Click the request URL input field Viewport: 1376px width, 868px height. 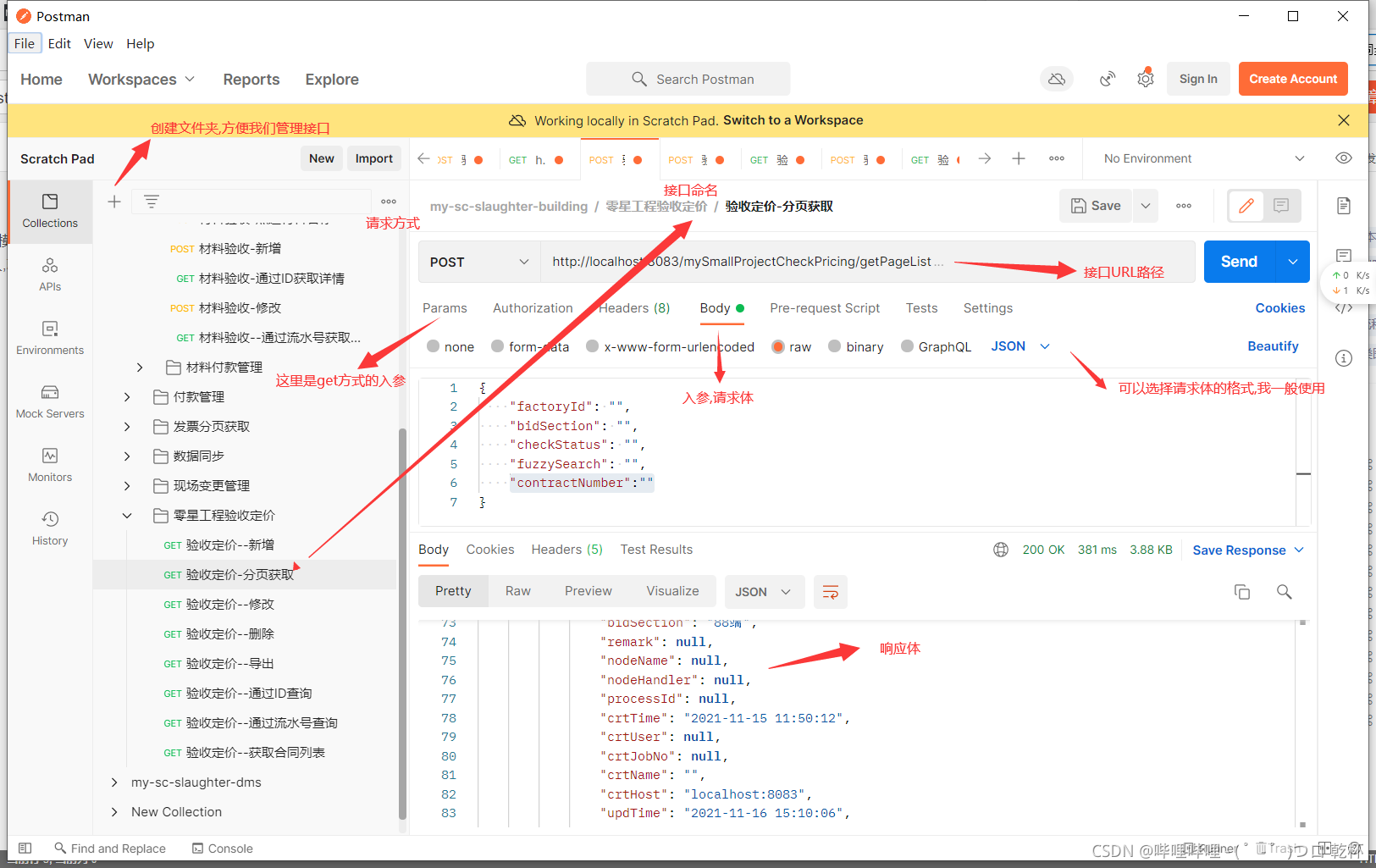(x=867, y=262)
